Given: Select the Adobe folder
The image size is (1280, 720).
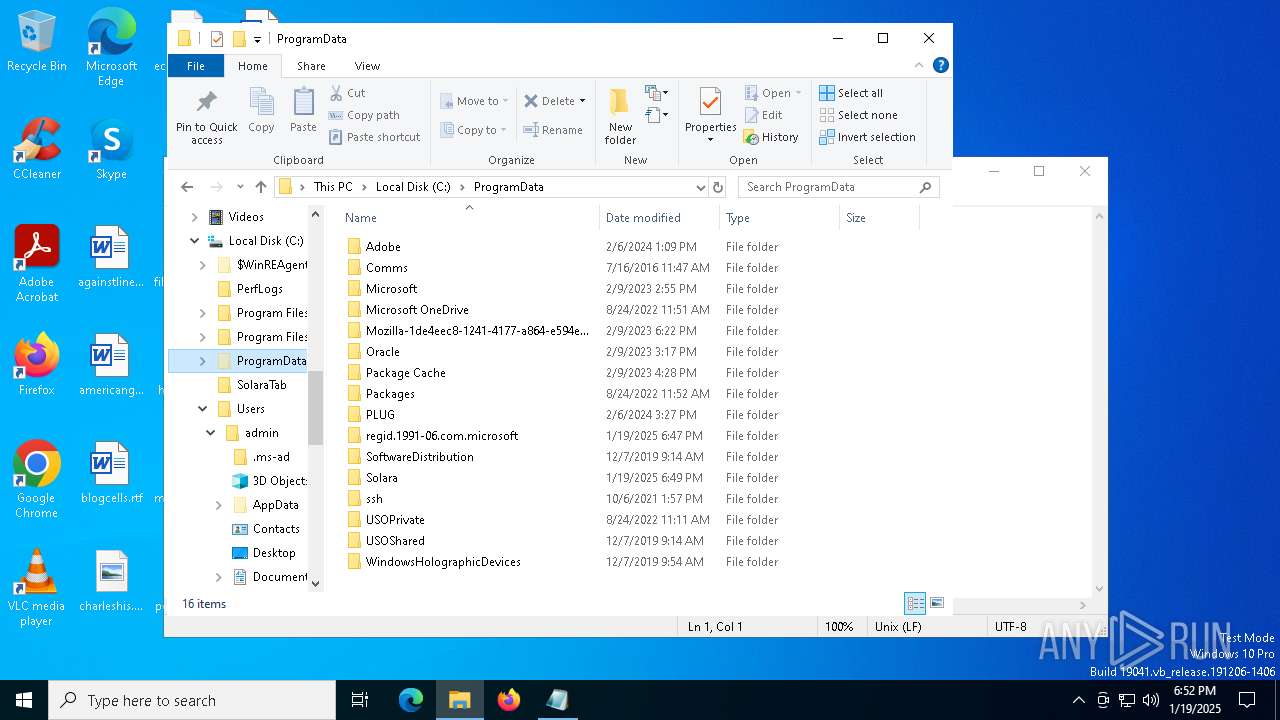Looking at the screenshot, I should pos(383,247).
